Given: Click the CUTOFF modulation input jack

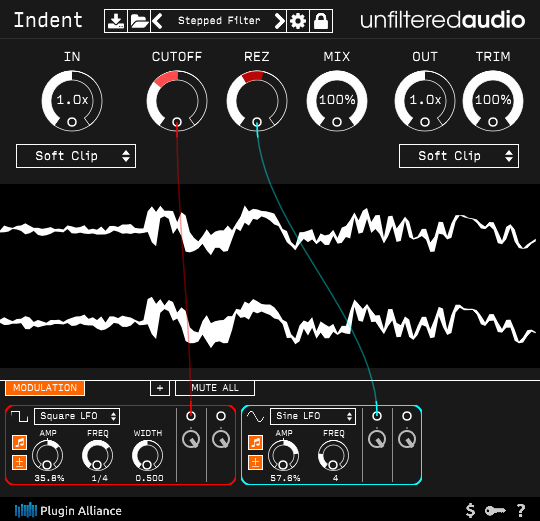Looking at the screenshot, I should (x=177, y=122).
